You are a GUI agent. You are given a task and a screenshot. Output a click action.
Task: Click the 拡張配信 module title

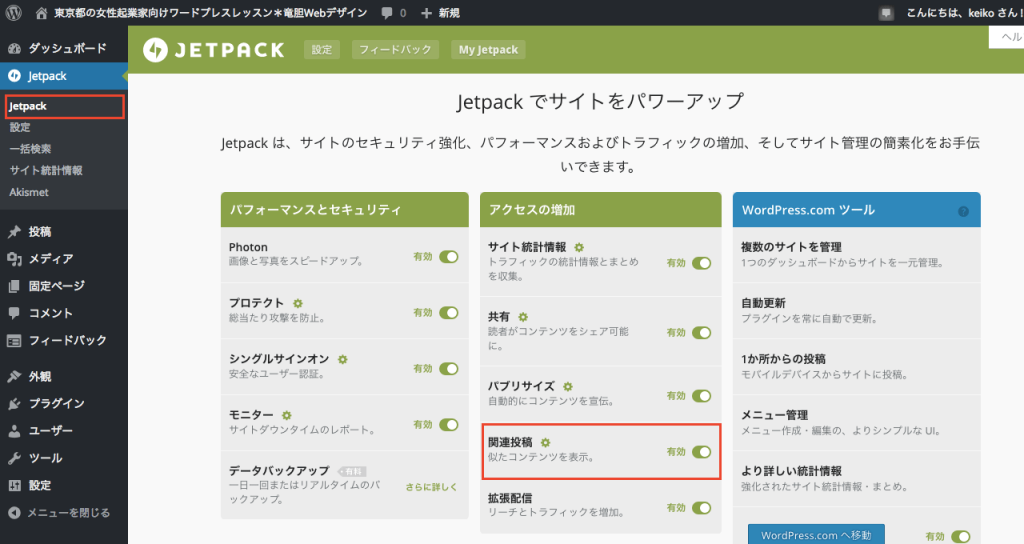[510, 498]
